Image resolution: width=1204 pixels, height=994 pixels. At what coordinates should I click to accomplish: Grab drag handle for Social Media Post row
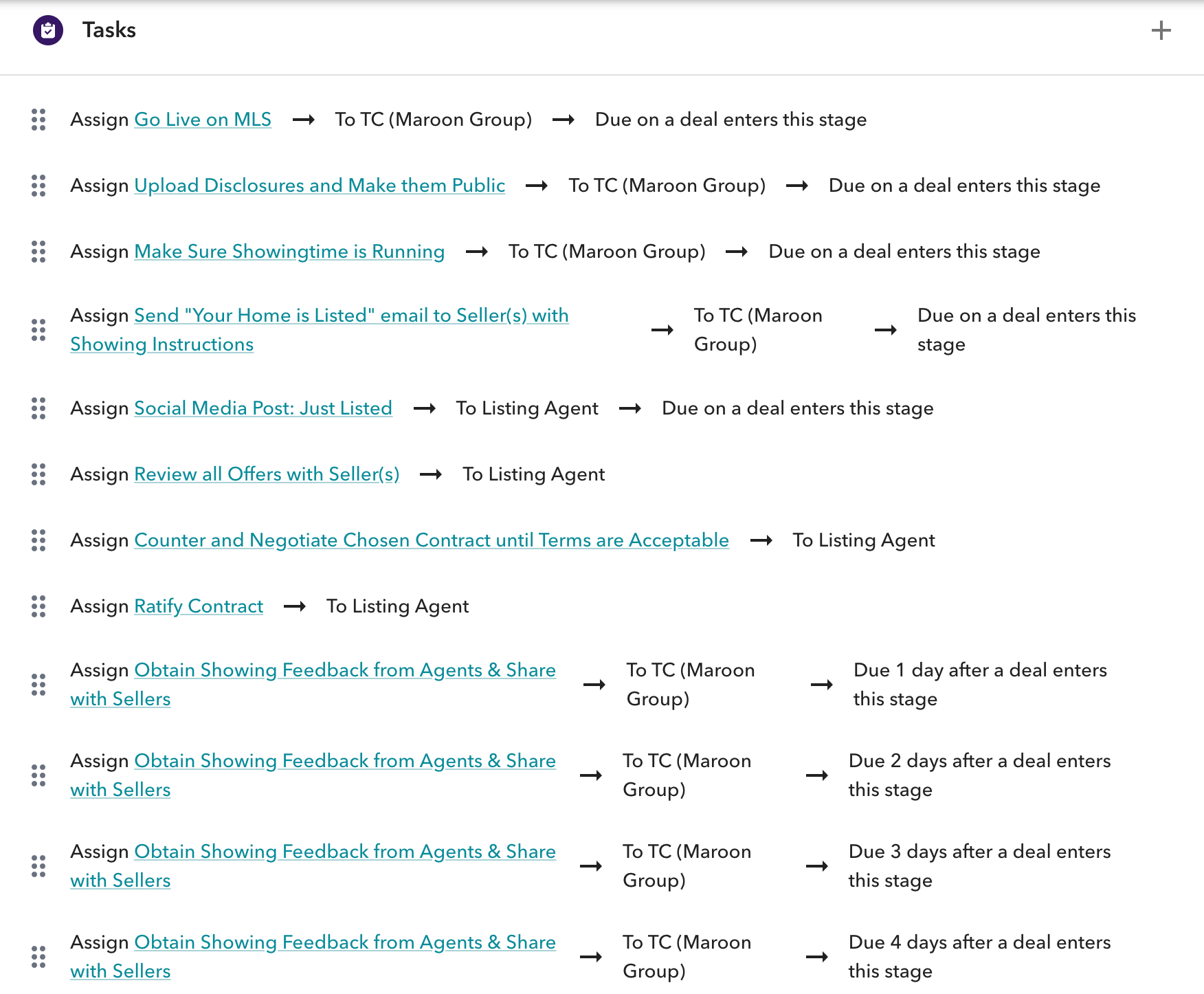tap(38, 408)
